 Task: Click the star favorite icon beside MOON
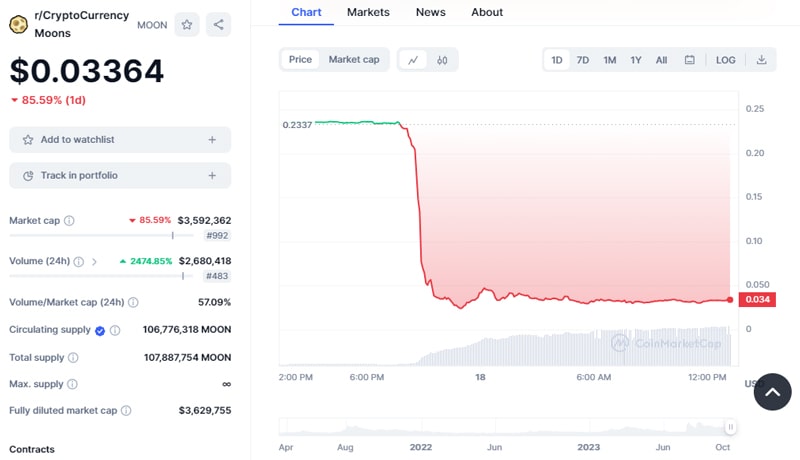[x=187, y=24]
